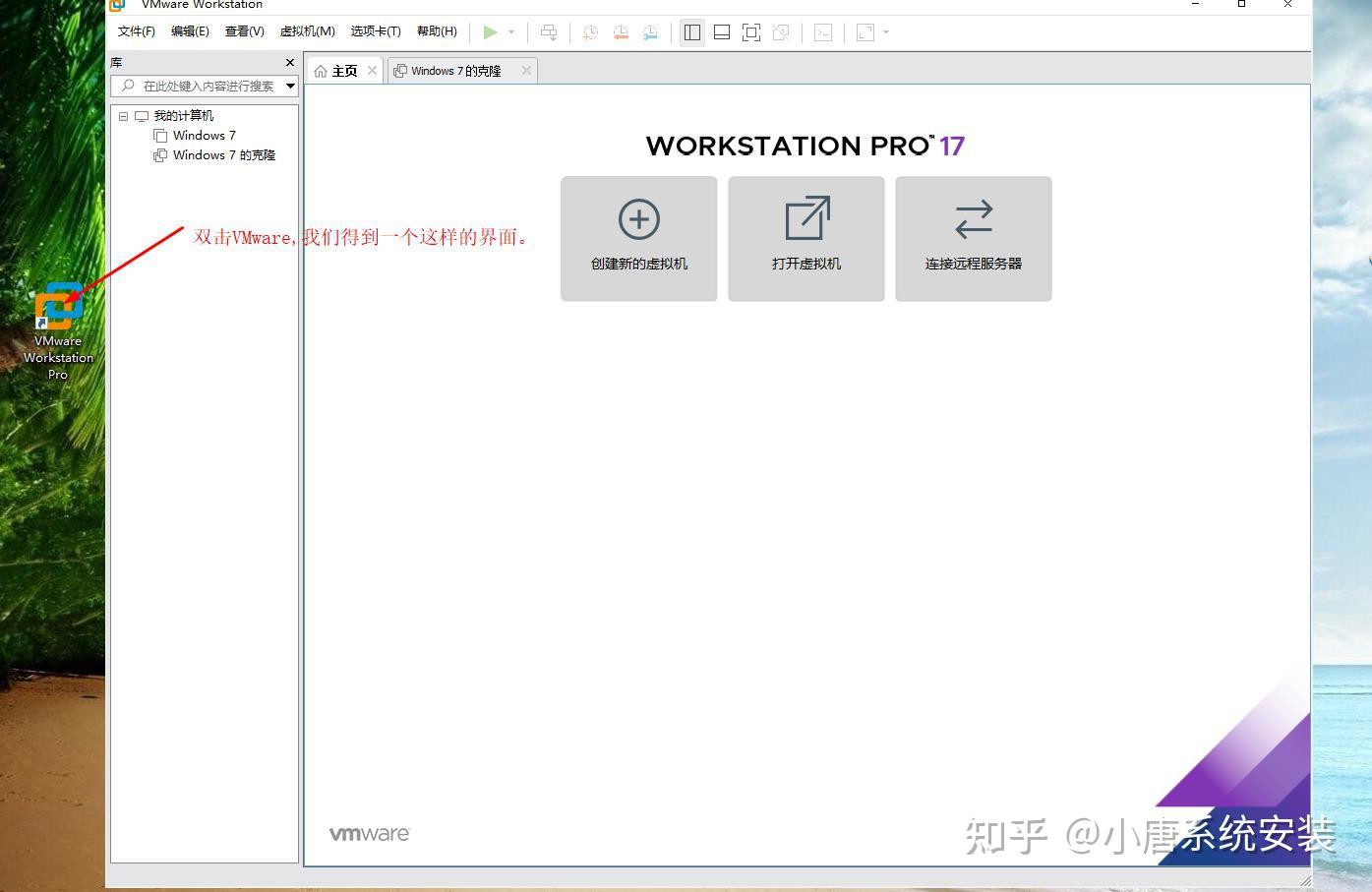
Task: Toggle the library sidebar view icon
Action: point(692,32)
